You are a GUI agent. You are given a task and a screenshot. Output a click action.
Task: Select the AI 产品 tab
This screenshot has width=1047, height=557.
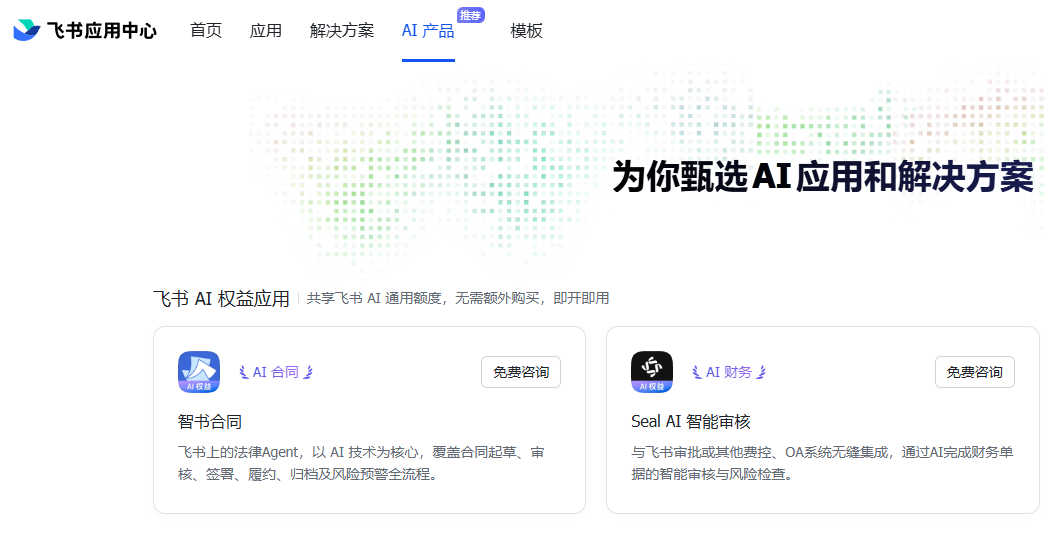point(428,31)
